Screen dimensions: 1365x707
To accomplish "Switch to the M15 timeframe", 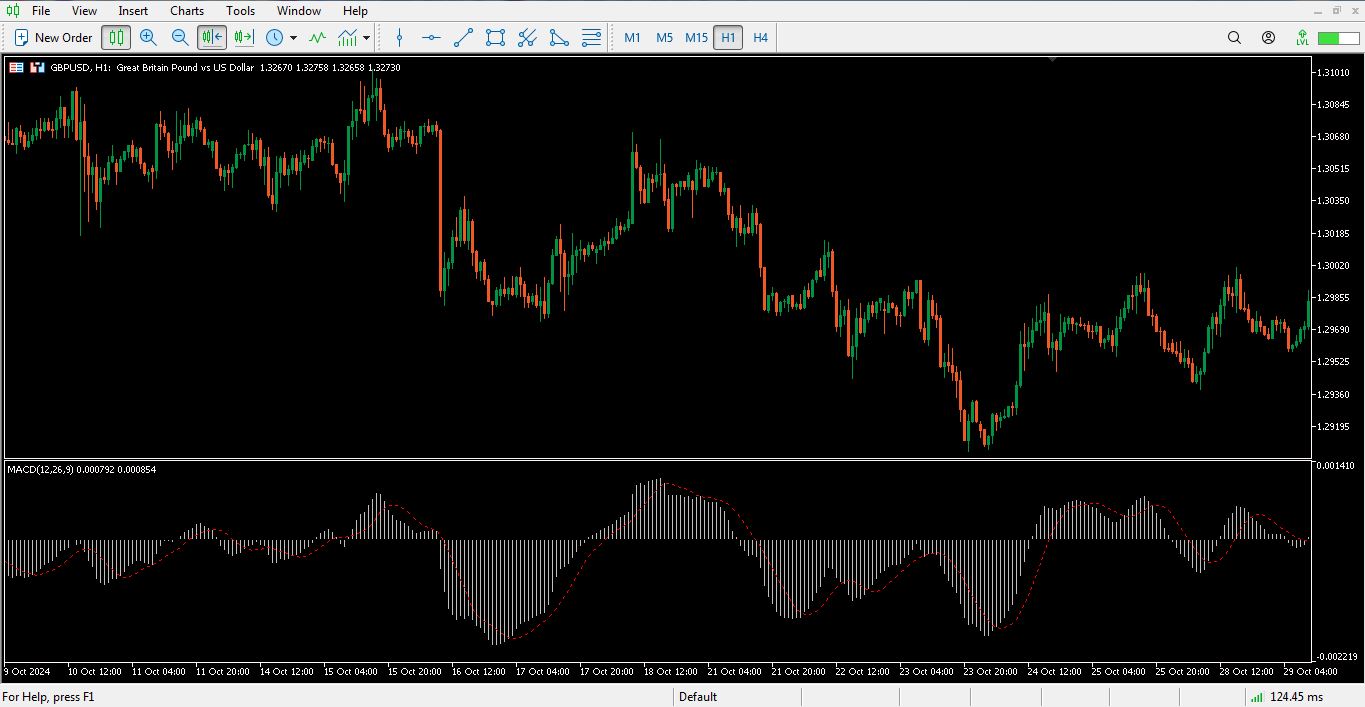I will click(x=696, y=38).
